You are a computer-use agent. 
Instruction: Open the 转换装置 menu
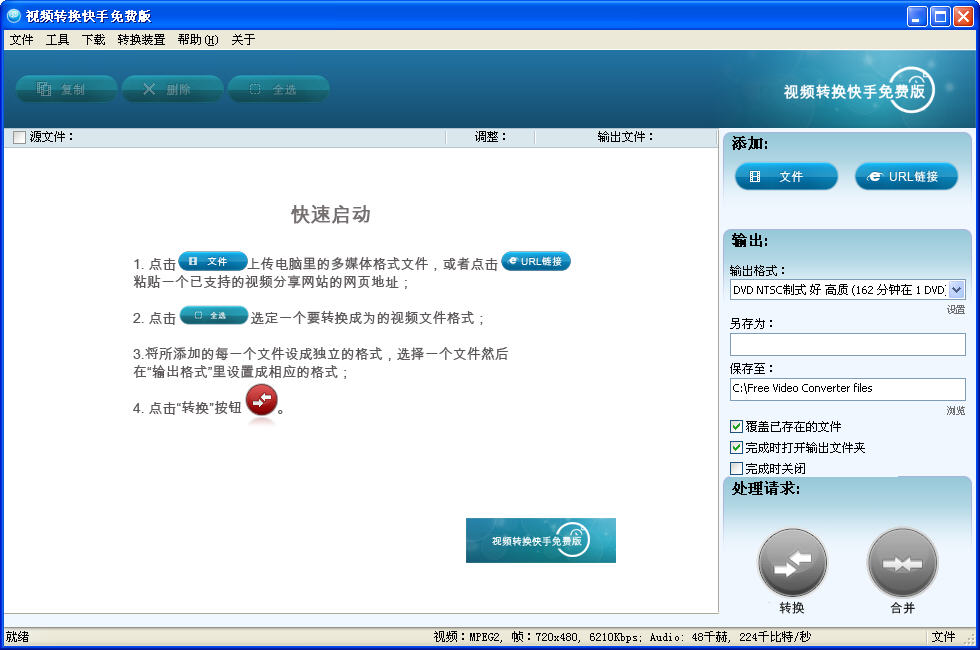[x=141, y=39]
